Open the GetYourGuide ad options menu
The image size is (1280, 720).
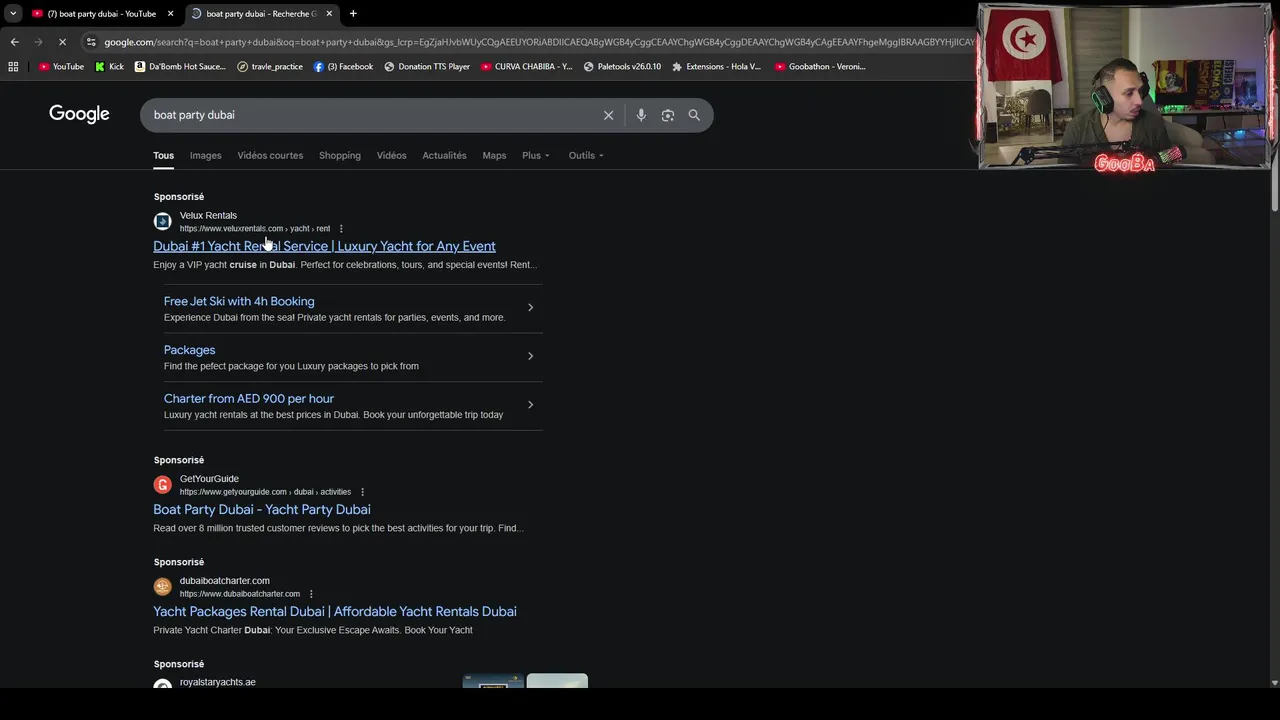[x=362, y=492]
